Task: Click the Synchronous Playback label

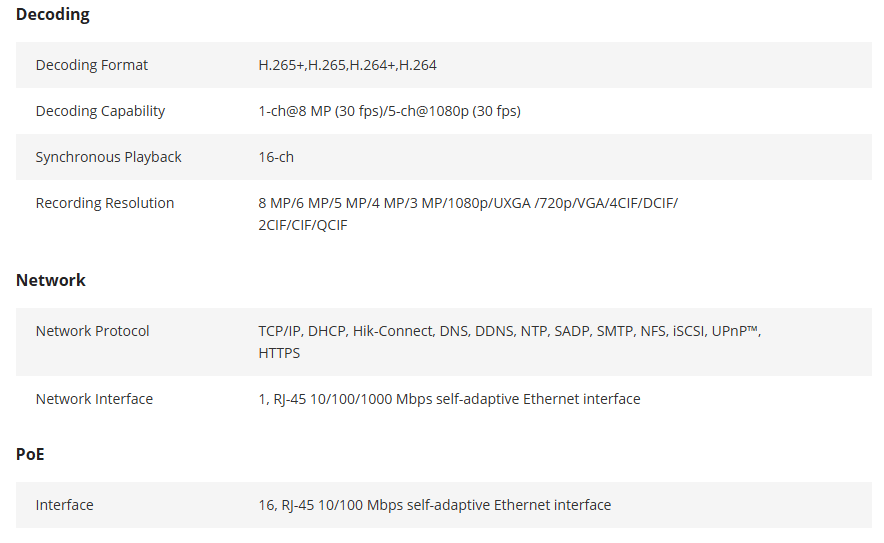Action: (108, 157)
